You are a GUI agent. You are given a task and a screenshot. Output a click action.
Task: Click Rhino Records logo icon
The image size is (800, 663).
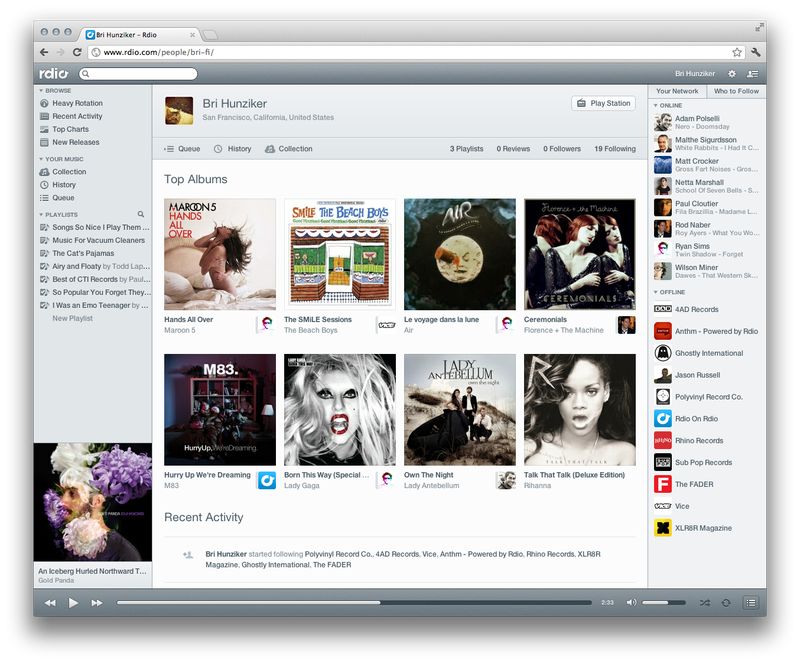pyautogui.click(x=663, y=440)
